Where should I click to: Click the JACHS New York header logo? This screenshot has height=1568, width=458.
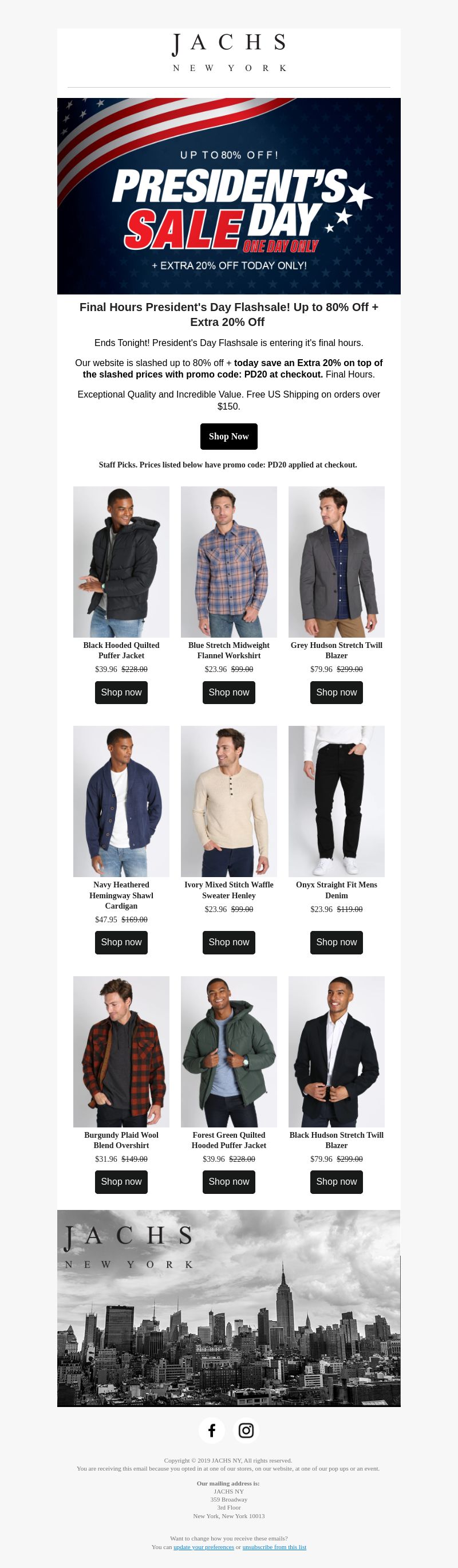228,53
